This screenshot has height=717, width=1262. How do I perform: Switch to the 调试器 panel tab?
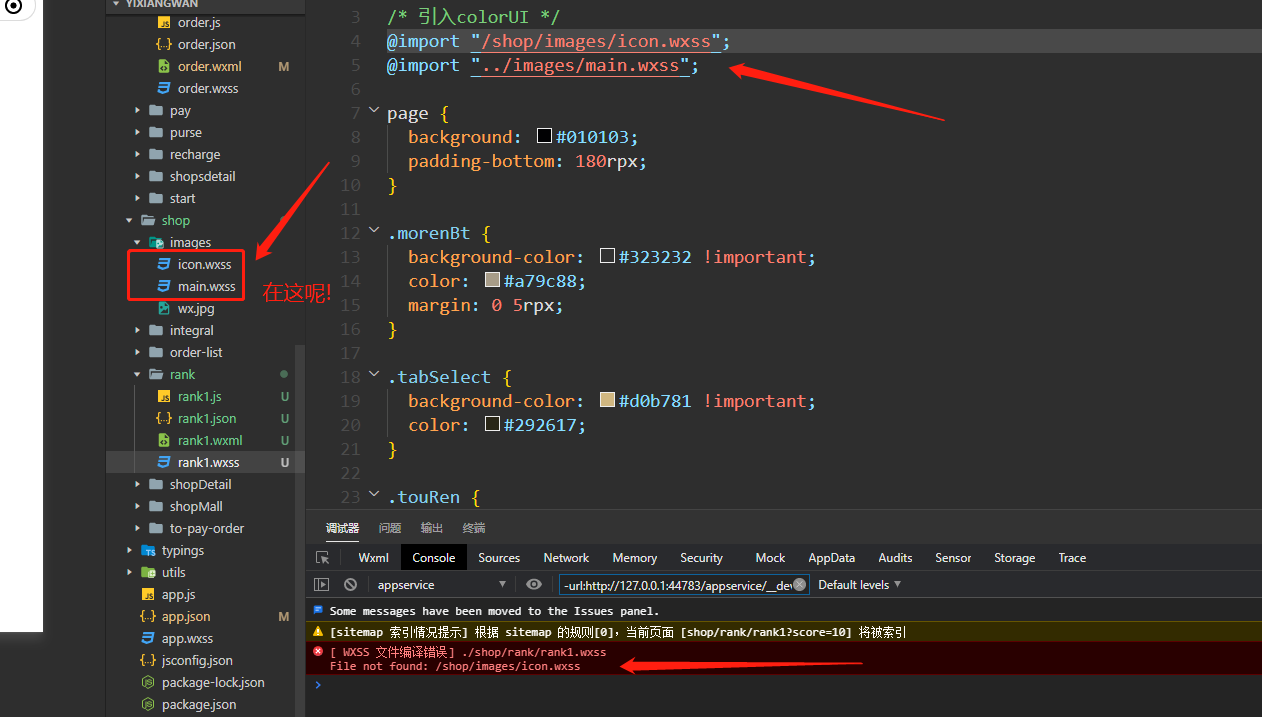tap(342, 528)
